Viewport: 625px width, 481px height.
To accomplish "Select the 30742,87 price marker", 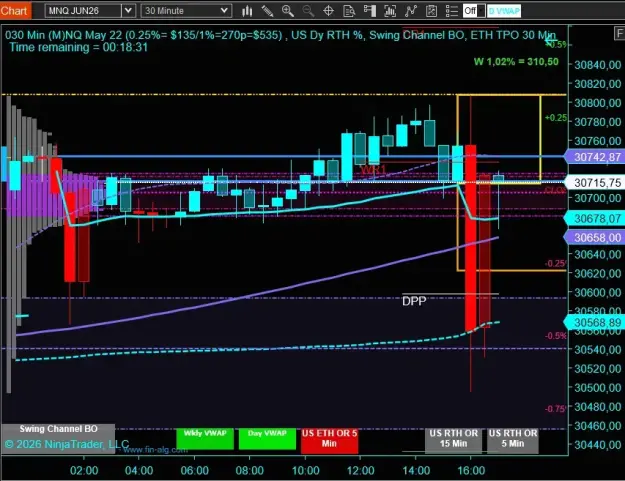I will click(x=594, y=157).
